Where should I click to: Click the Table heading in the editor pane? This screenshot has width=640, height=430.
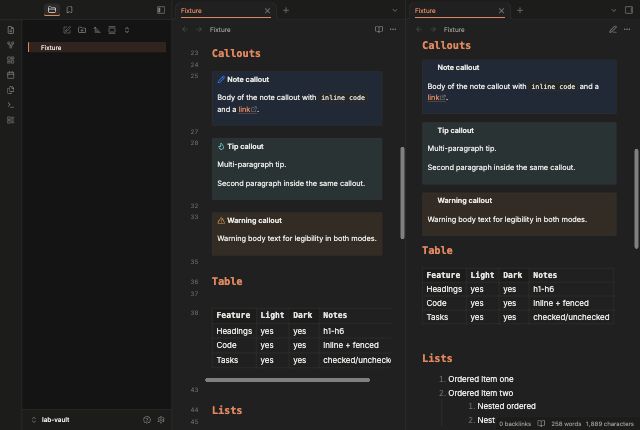click(x=227, y=281)
